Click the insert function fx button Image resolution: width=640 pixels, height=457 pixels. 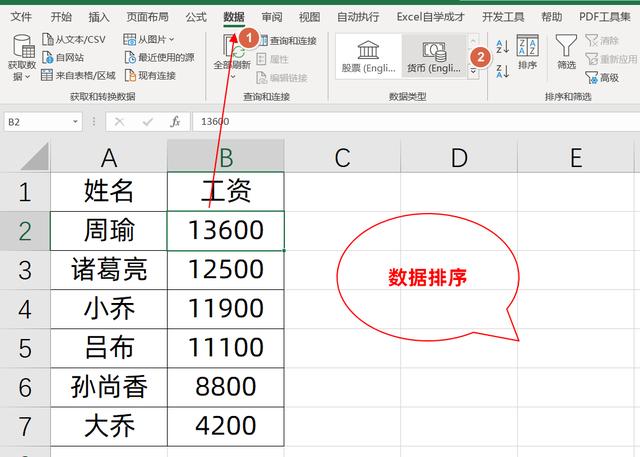(175, 121)
